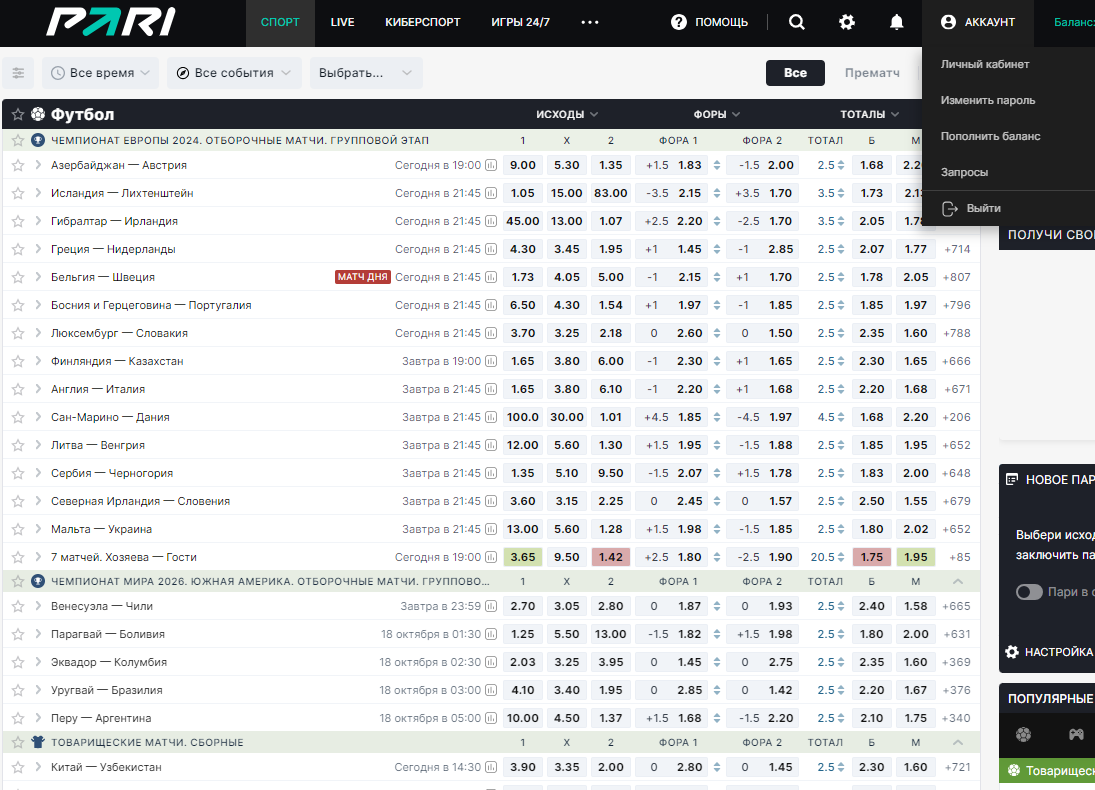Adjust total stepper for Сан-Марино — Дания
This screenshot has height=790, width=1095.
(841, 417)
